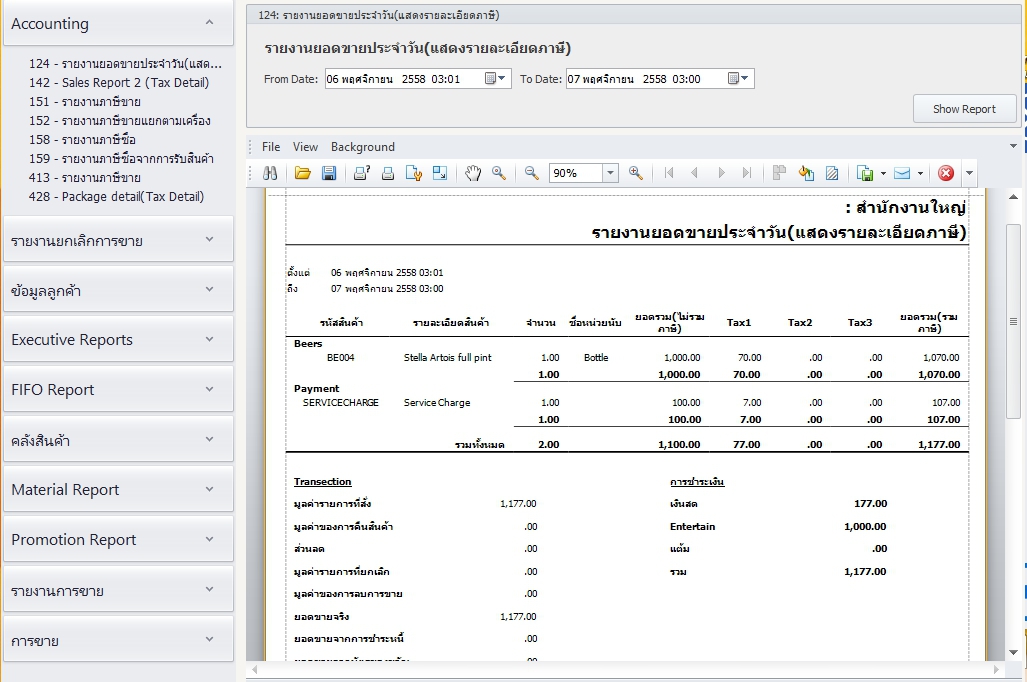
Task: Select the Hand pan tool
Action: [x=473, y=173]
